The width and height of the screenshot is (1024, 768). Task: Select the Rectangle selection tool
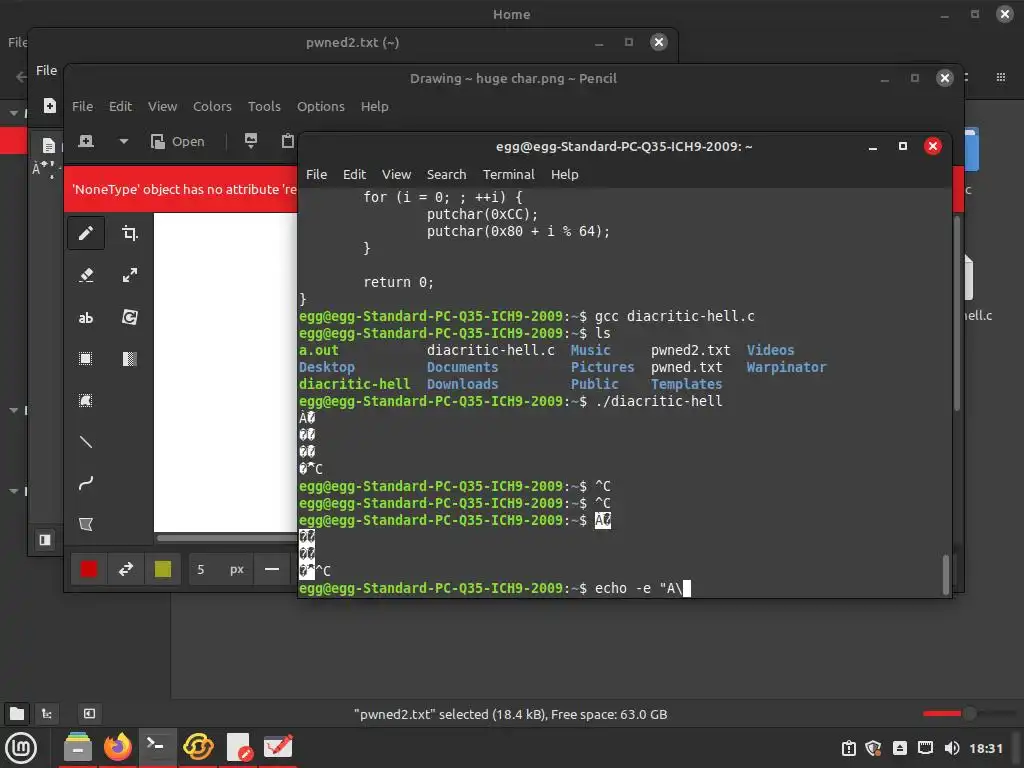86,359
